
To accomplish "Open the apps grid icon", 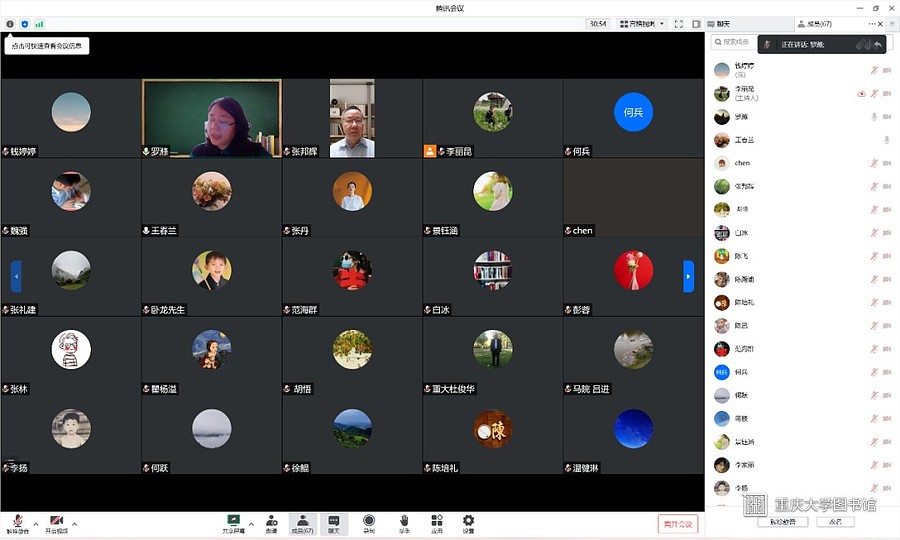I will pyautogui.click(x=437, y=523).
